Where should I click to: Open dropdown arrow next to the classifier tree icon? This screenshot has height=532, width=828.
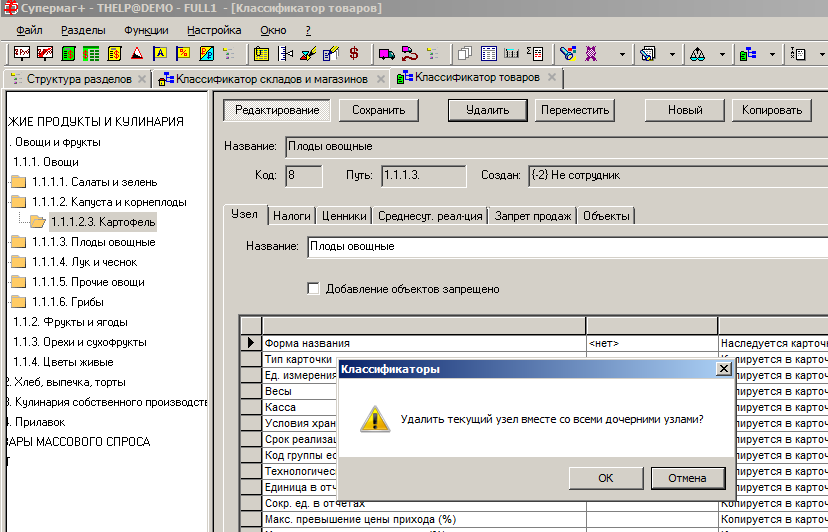pyautogui.click(x=772, y=54)
